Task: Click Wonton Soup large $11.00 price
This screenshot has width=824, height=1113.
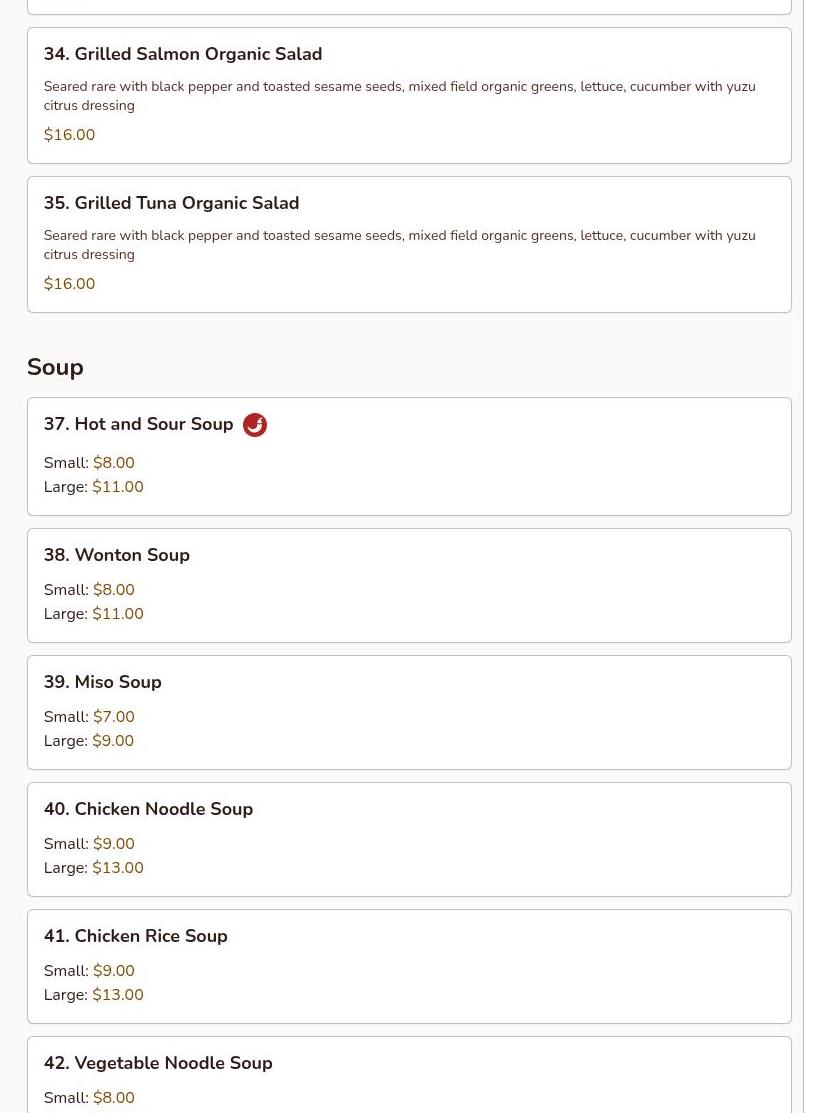Action: tap(118, 614)
